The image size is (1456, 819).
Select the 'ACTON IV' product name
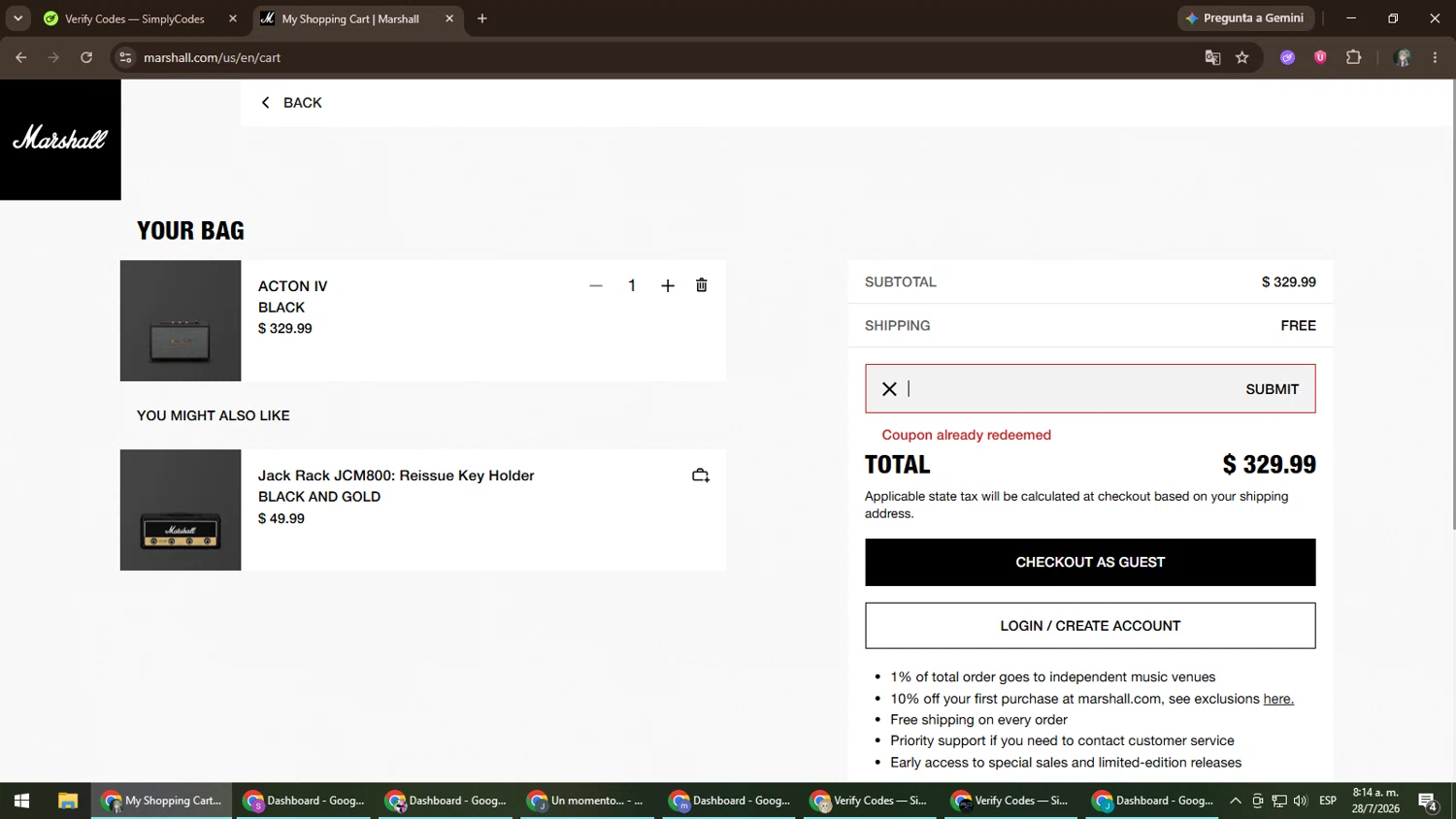293,286
